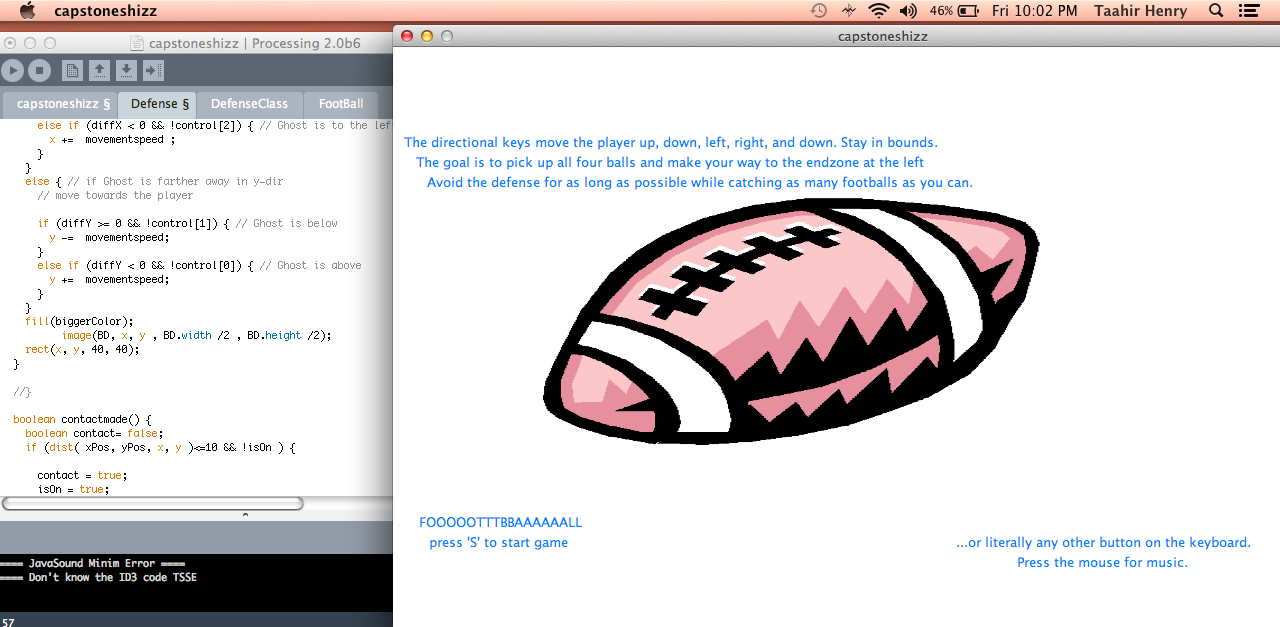Stop the running sketch
This screenshot has height=627, width=1280.
tap(39, 70)
